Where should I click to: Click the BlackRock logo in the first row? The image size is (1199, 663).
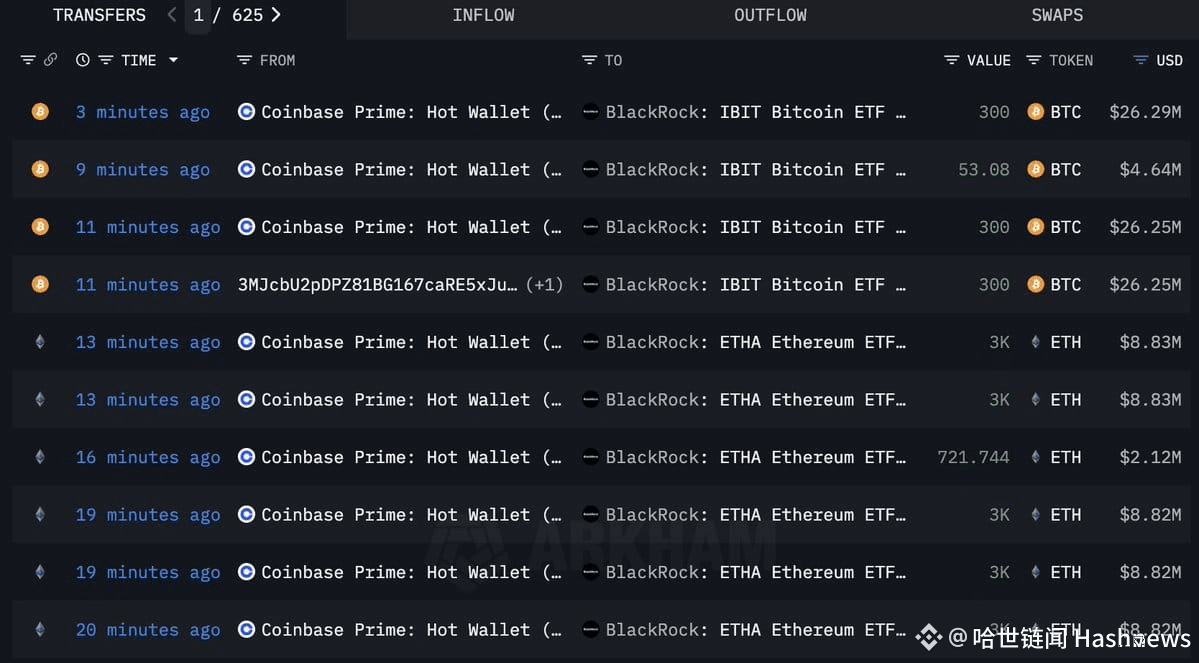pos(591,112)
